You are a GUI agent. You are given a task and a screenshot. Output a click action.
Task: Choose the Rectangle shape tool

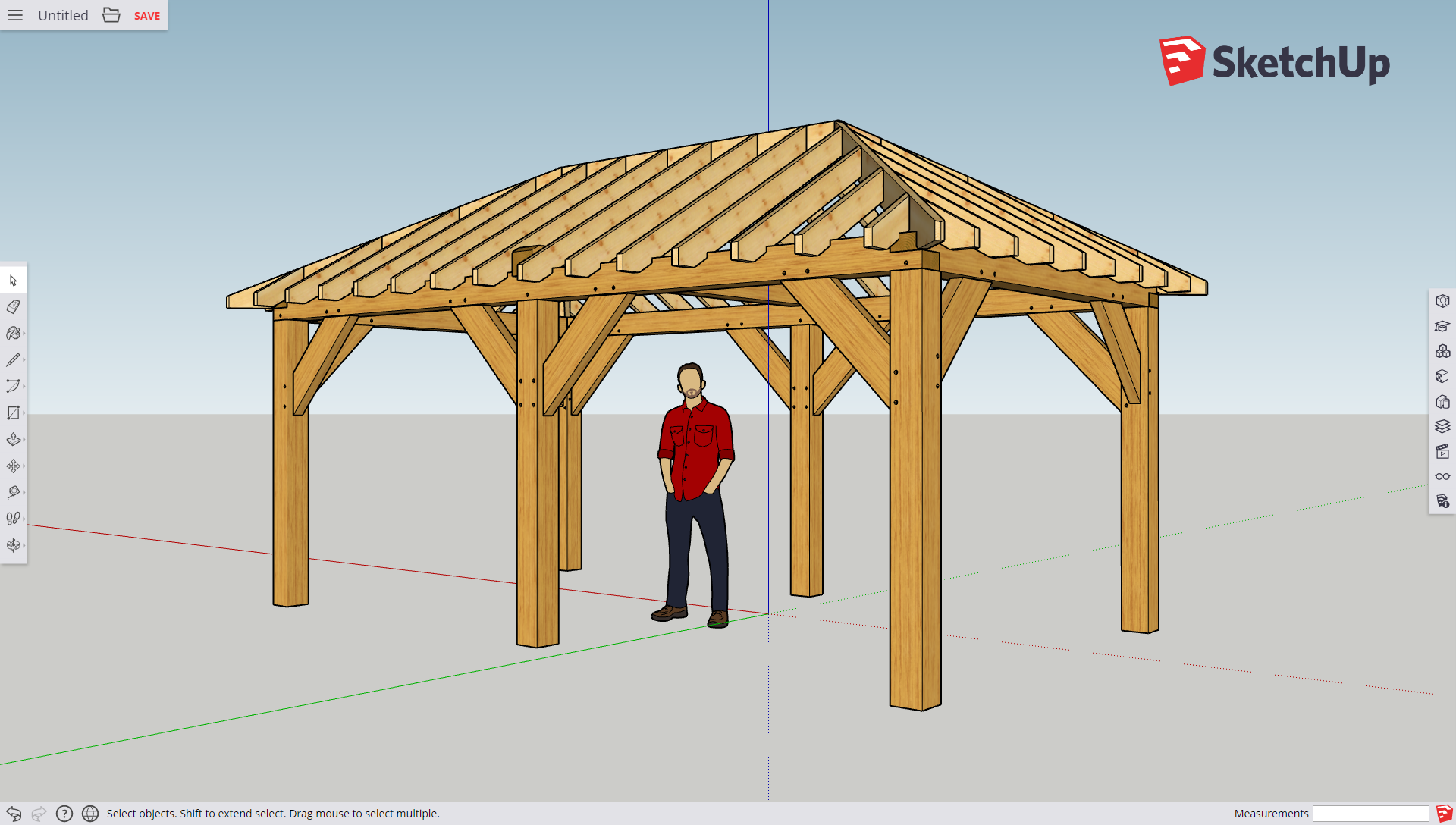[x=13, y=412]
